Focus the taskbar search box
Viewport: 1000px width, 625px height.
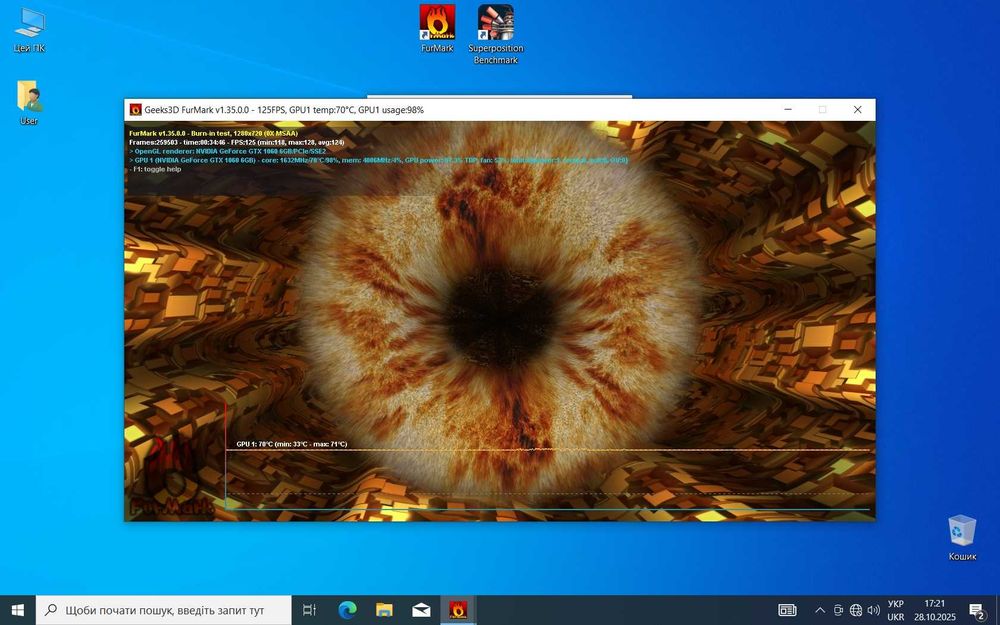164,610
